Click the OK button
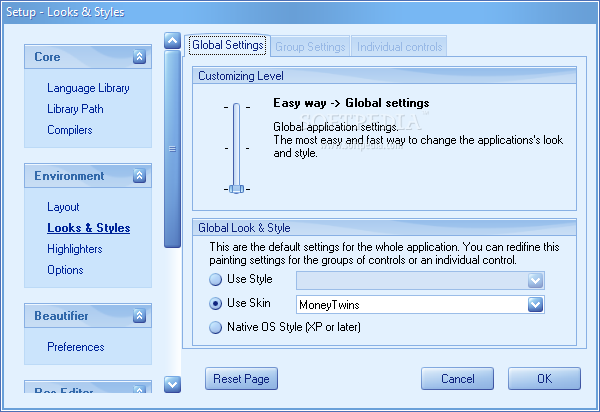 pos(544,379)
